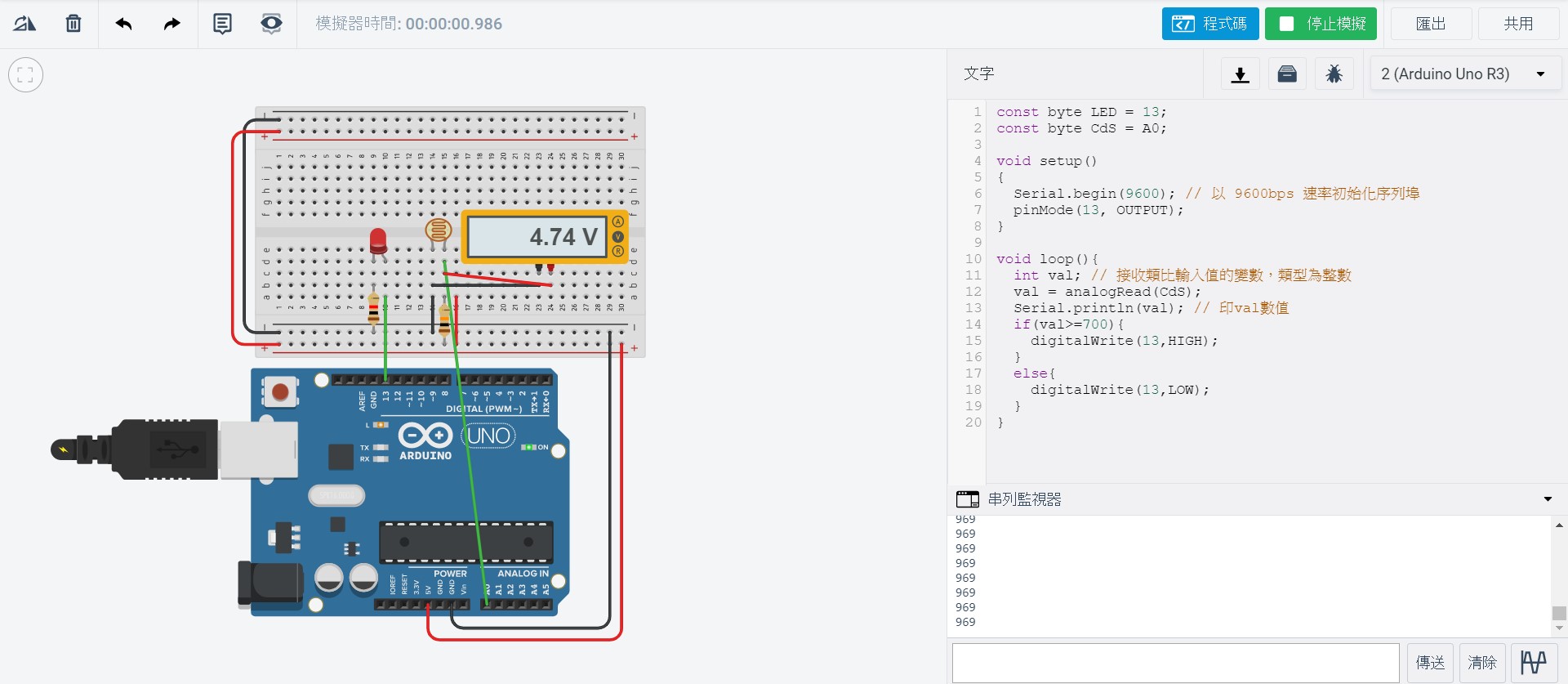Collapse the 串列監視器 serial monitor panel
Screen dimensions: 1568x684
tap(1548, 499)
